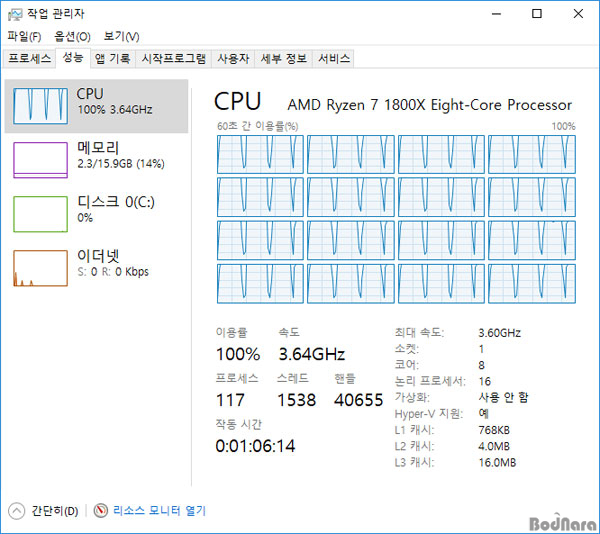
Task: Switch to the 서비스 tab
Action: point(334,59)
